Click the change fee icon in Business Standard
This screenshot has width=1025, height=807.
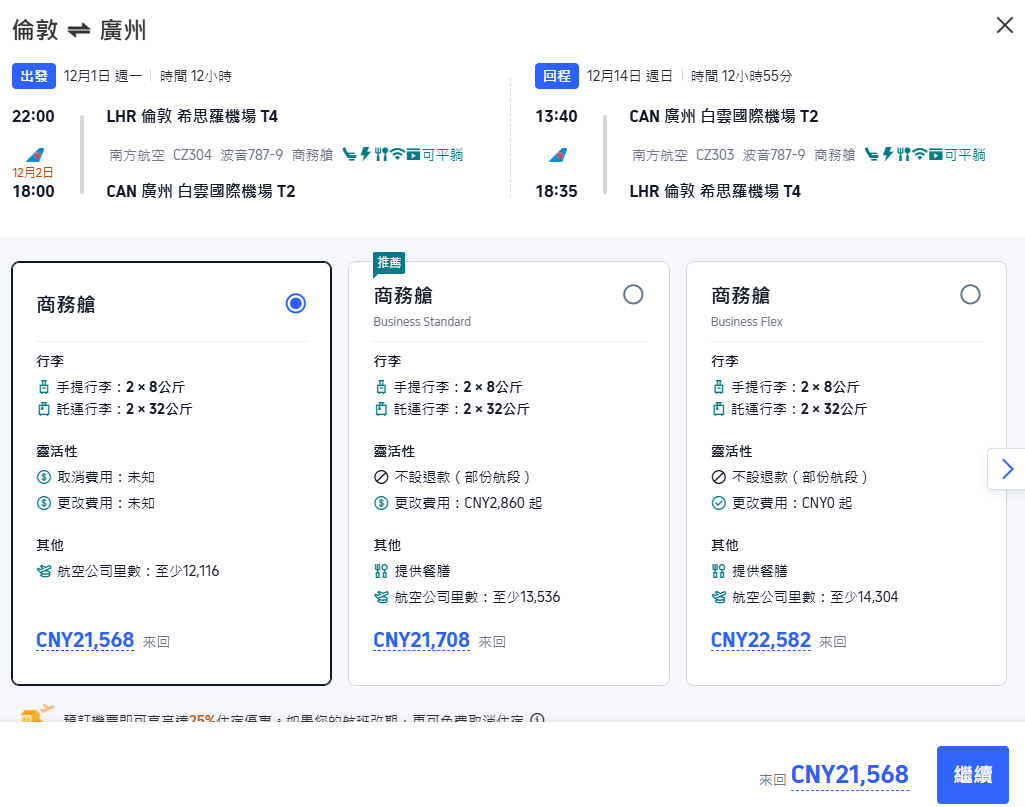[x=381, y=503]
